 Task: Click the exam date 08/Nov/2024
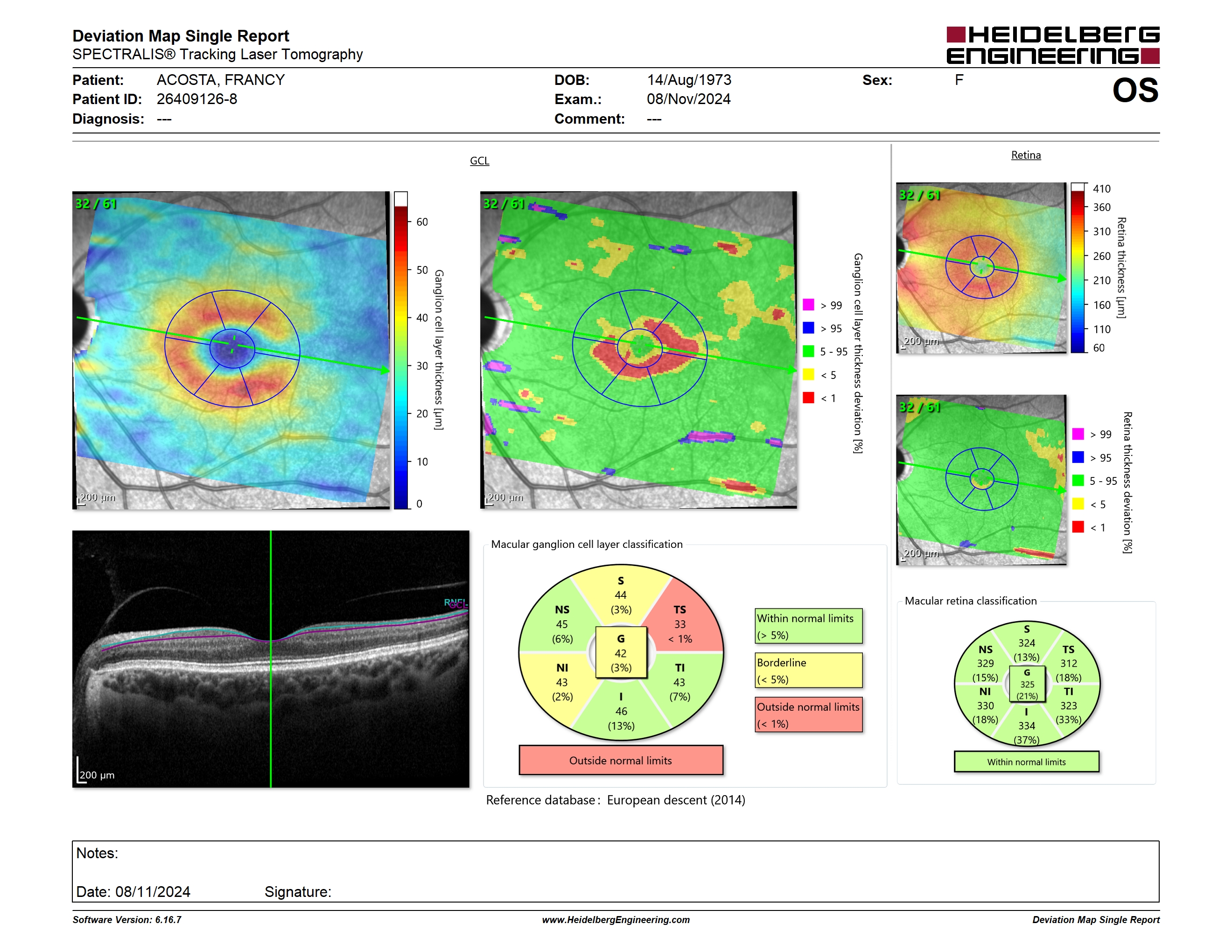point(688,99)
